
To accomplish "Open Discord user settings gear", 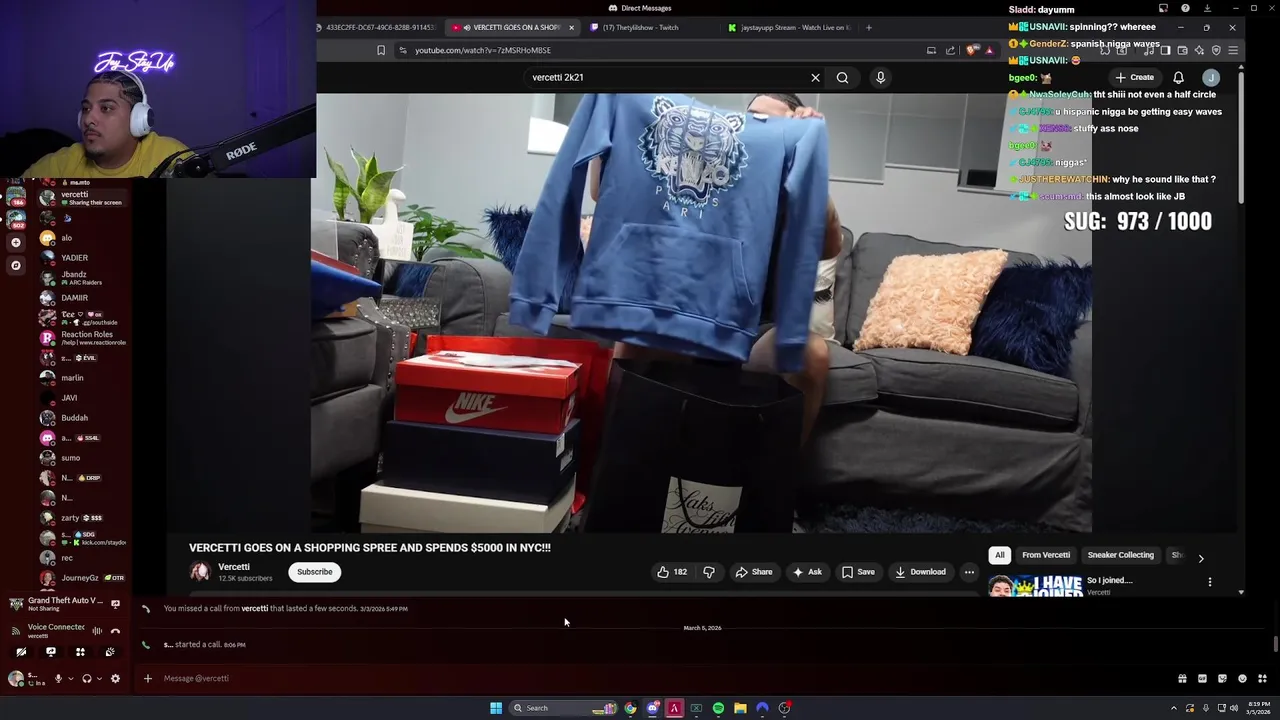I will (115, 678).
